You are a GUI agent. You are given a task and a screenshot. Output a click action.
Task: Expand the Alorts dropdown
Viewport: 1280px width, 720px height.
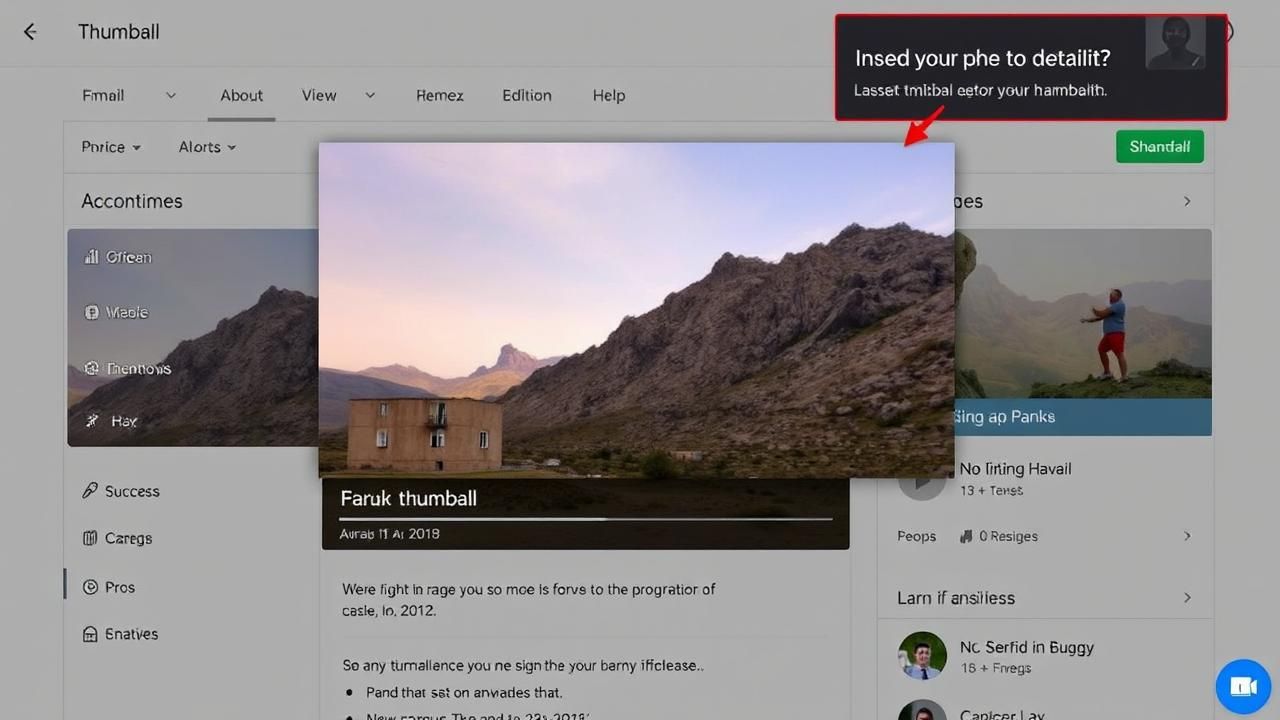coord(207,147)
